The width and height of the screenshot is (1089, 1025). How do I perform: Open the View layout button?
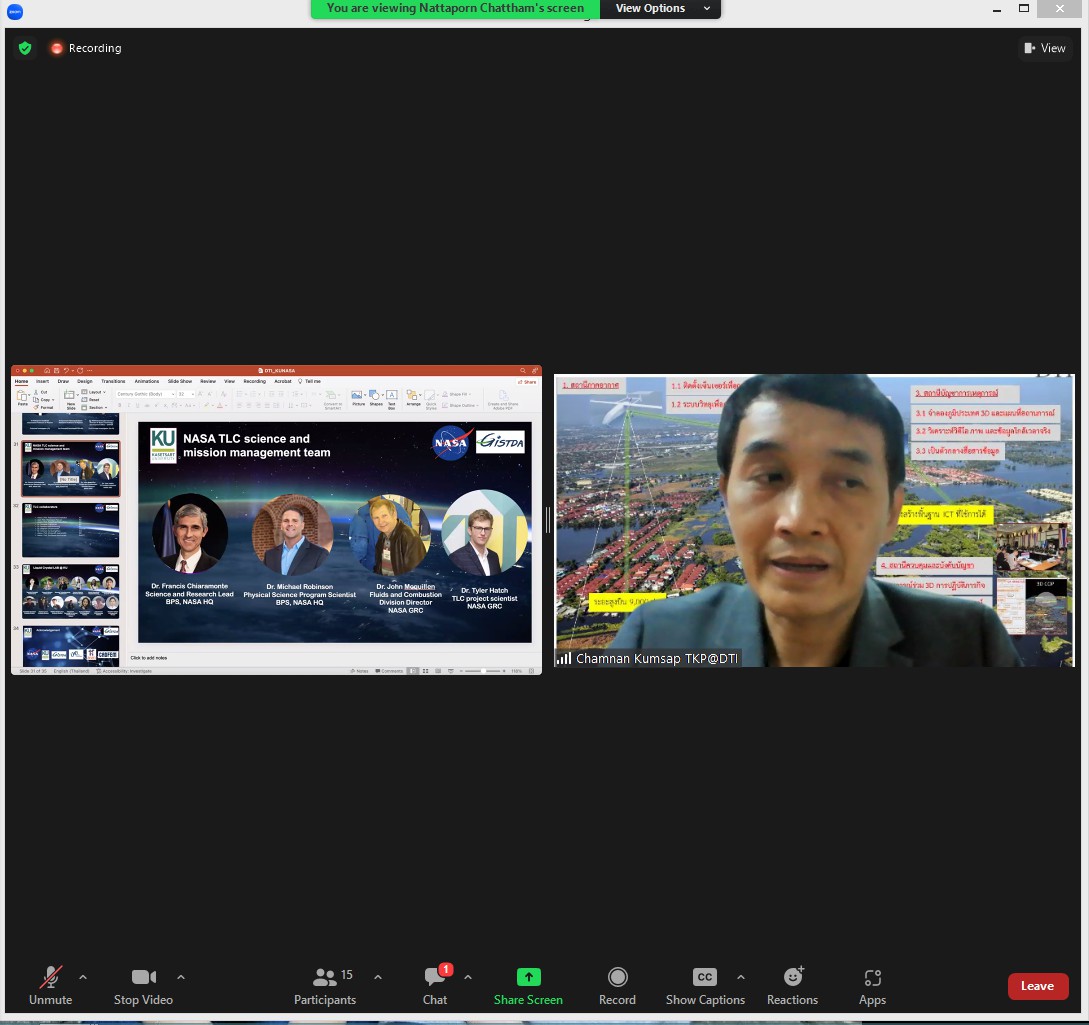pyautogui.click(x=1045, y=48)
